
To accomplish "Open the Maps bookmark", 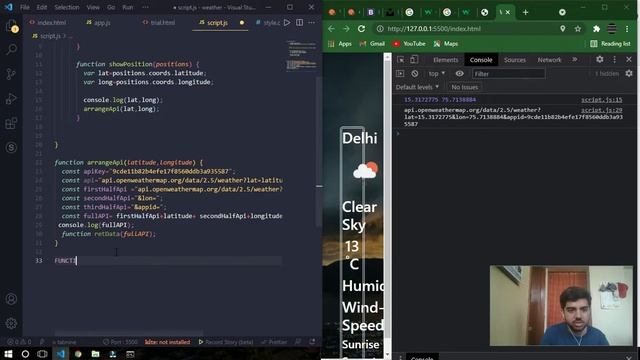I will click(446, 44).
